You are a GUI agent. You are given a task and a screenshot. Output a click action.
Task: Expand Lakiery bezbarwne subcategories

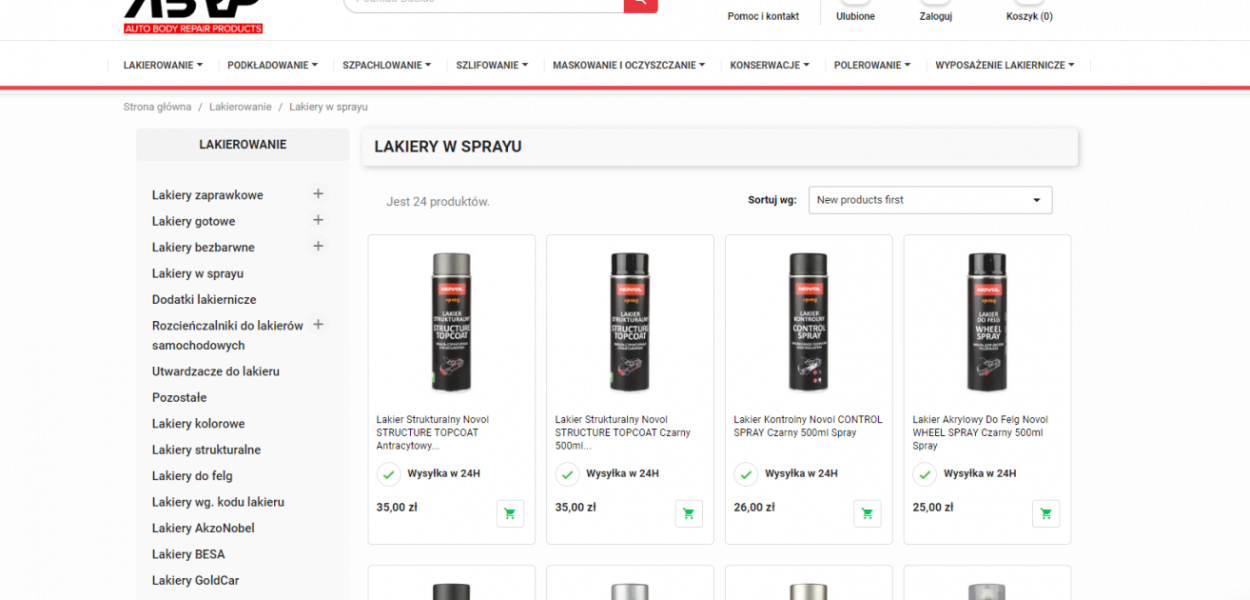coord(318,246)
